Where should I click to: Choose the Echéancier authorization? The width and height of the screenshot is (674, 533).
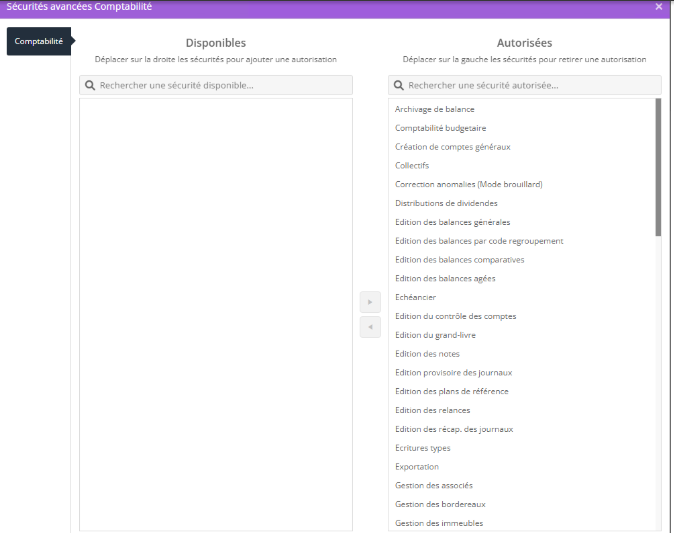pyautogui.click(x=415, y=297)
